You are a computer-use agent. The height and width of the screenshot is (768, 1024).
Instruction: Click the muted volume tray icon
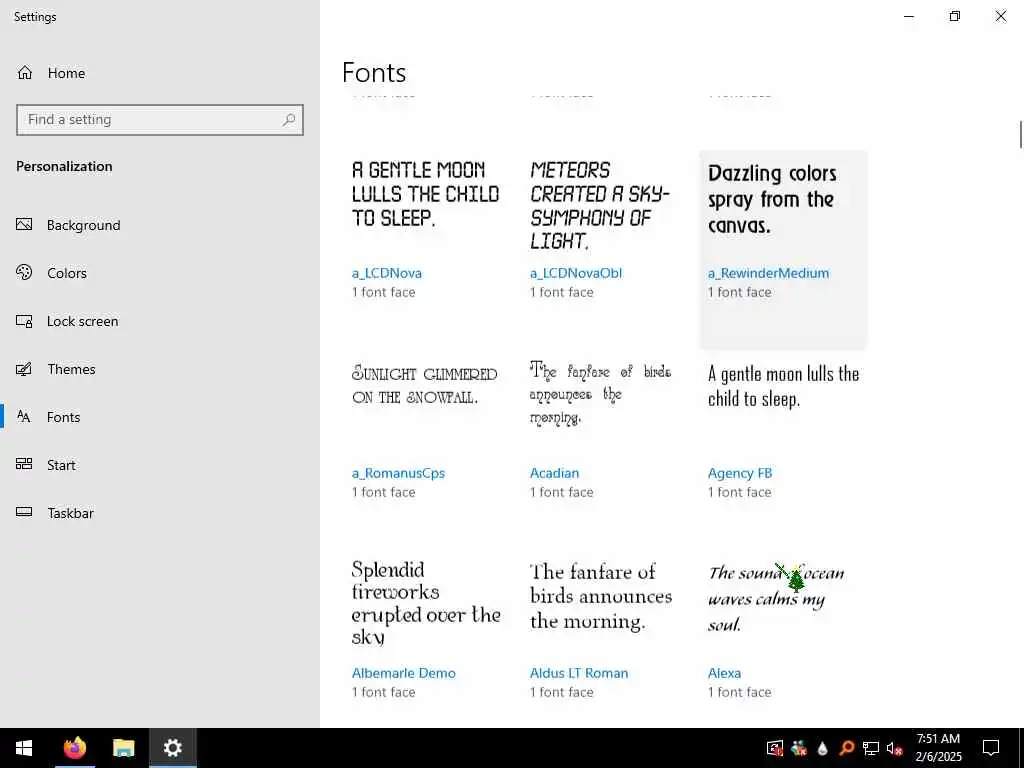pos(895,748)
